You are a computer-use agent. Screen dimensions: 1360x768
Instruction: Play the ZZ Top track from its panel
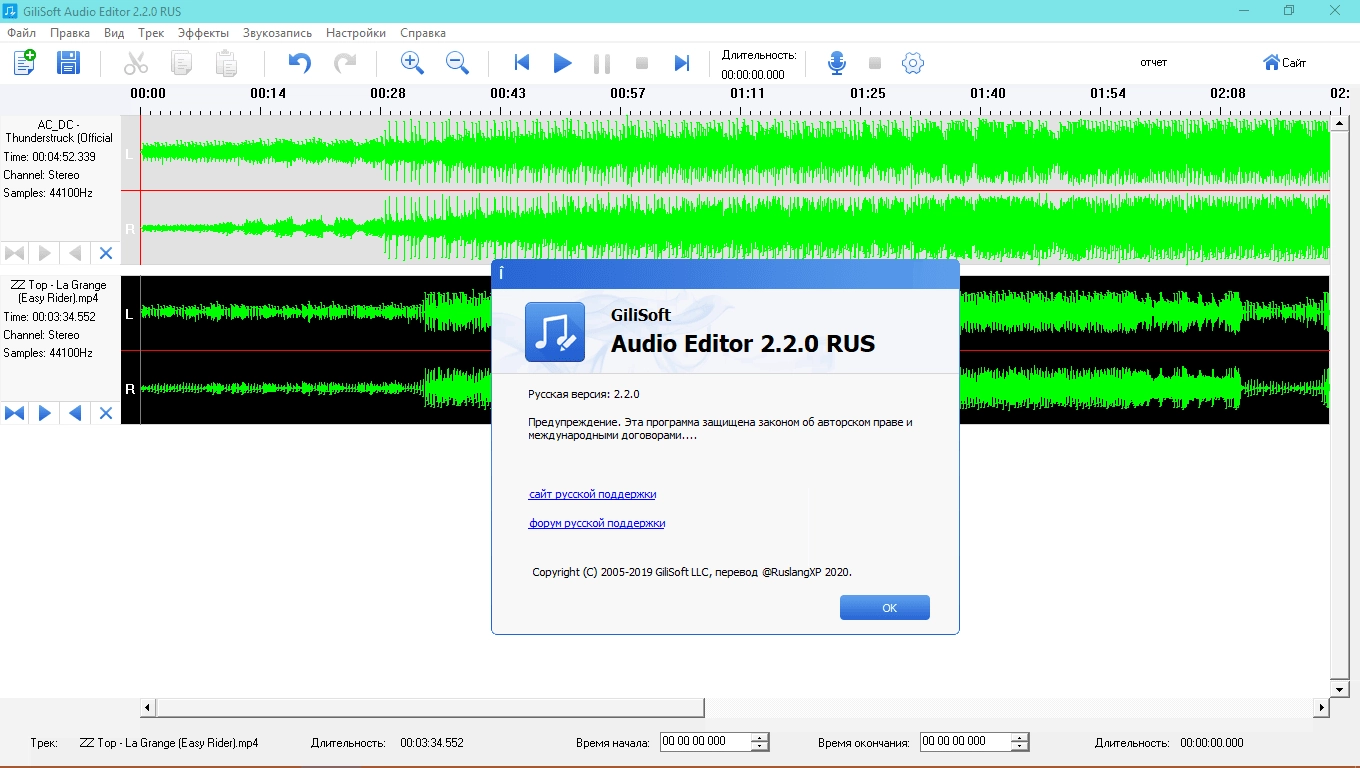[45, 413]
